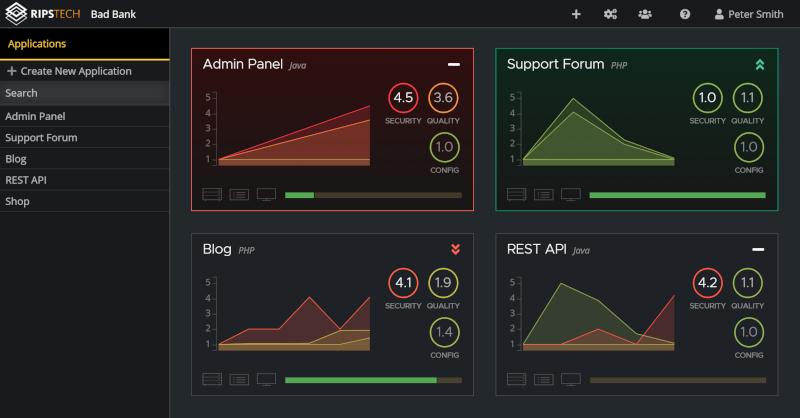Click Support Forum first bottom table icon
The image size is (800, 418).
[516, 194]
